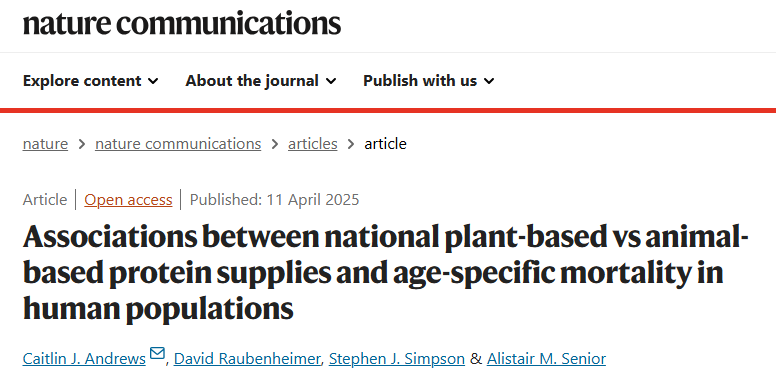Image resolution: width=776 pixels, height=386 pixels.
Task: Expand the chevron next to Explore content
Action: tap(153, 81)
